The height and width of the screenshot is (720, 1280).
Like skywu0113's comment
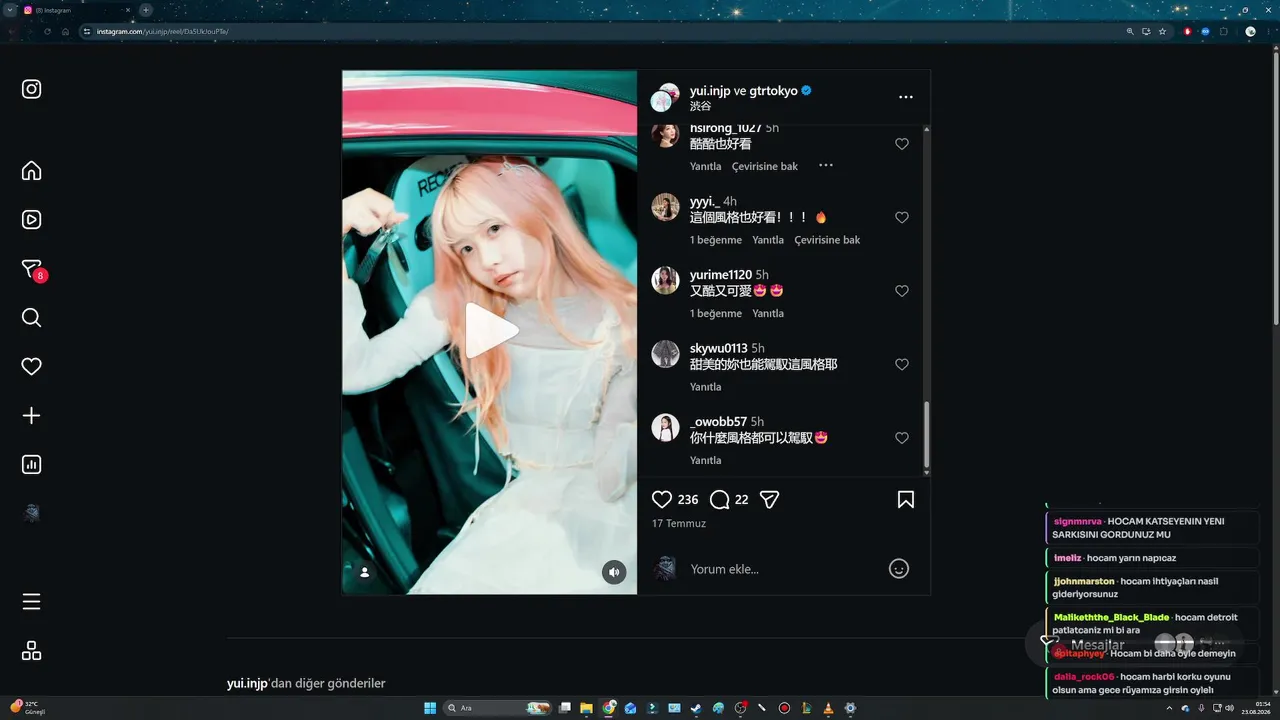pyautogui.click(x=902, y=364)
